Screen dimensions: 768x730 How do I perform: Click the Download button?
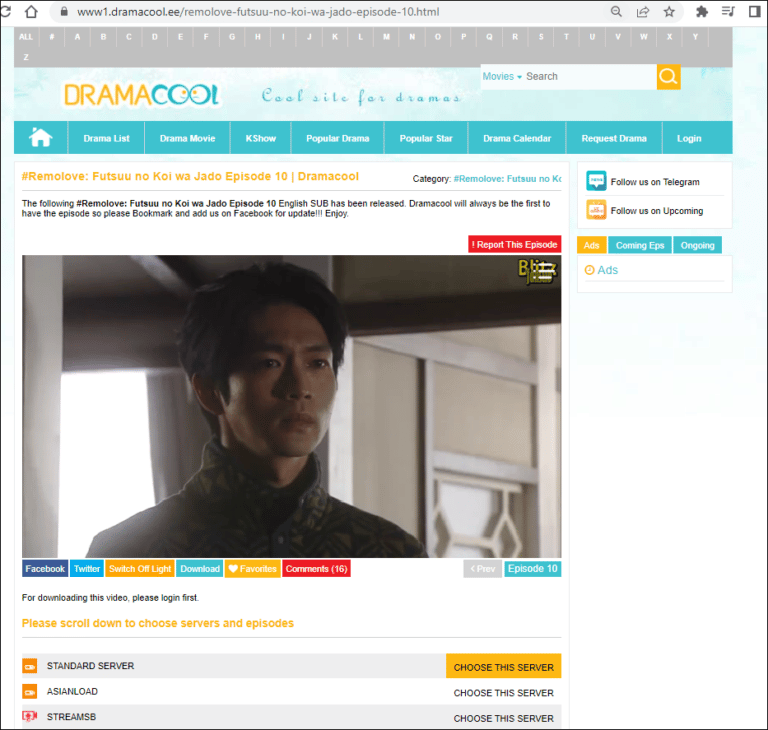(x=200, y=569)
